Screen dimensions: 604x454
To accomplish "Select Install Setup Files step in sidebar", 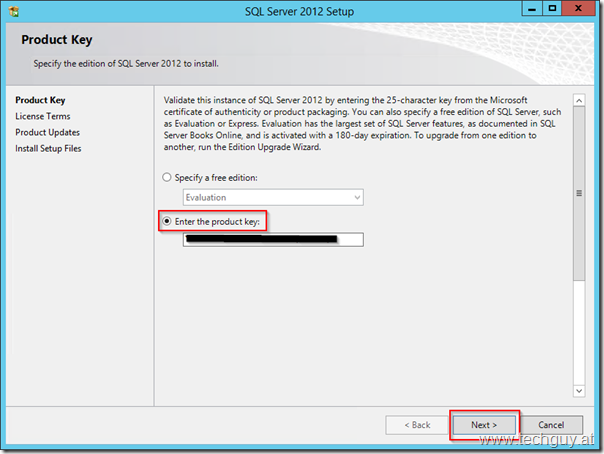I will pos(48,149).
